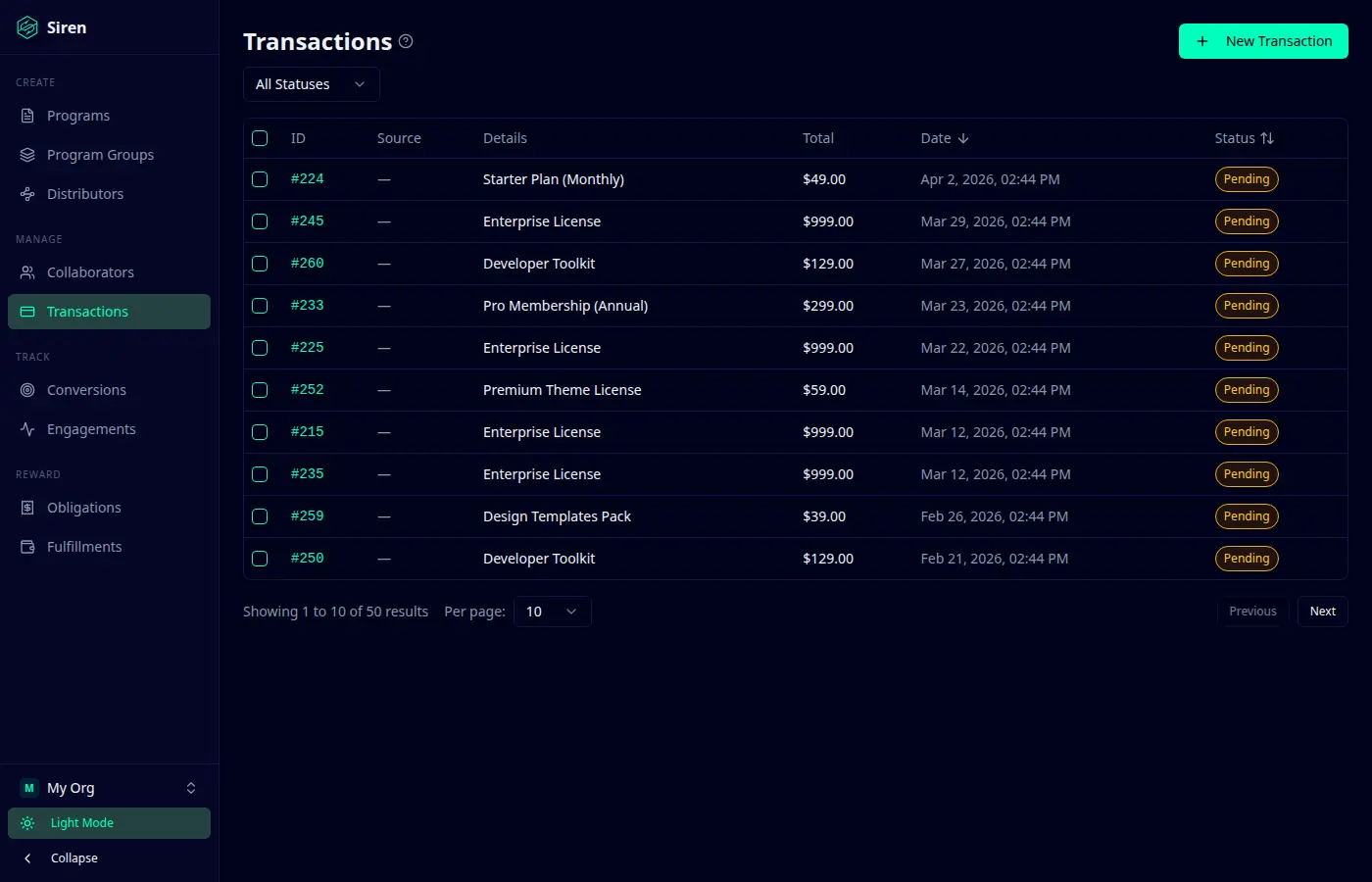Image resolution: width=1372 pixels, height=882 pixels.
Task: Check the box for transaction #250
Action: click(x=260, y=559)
